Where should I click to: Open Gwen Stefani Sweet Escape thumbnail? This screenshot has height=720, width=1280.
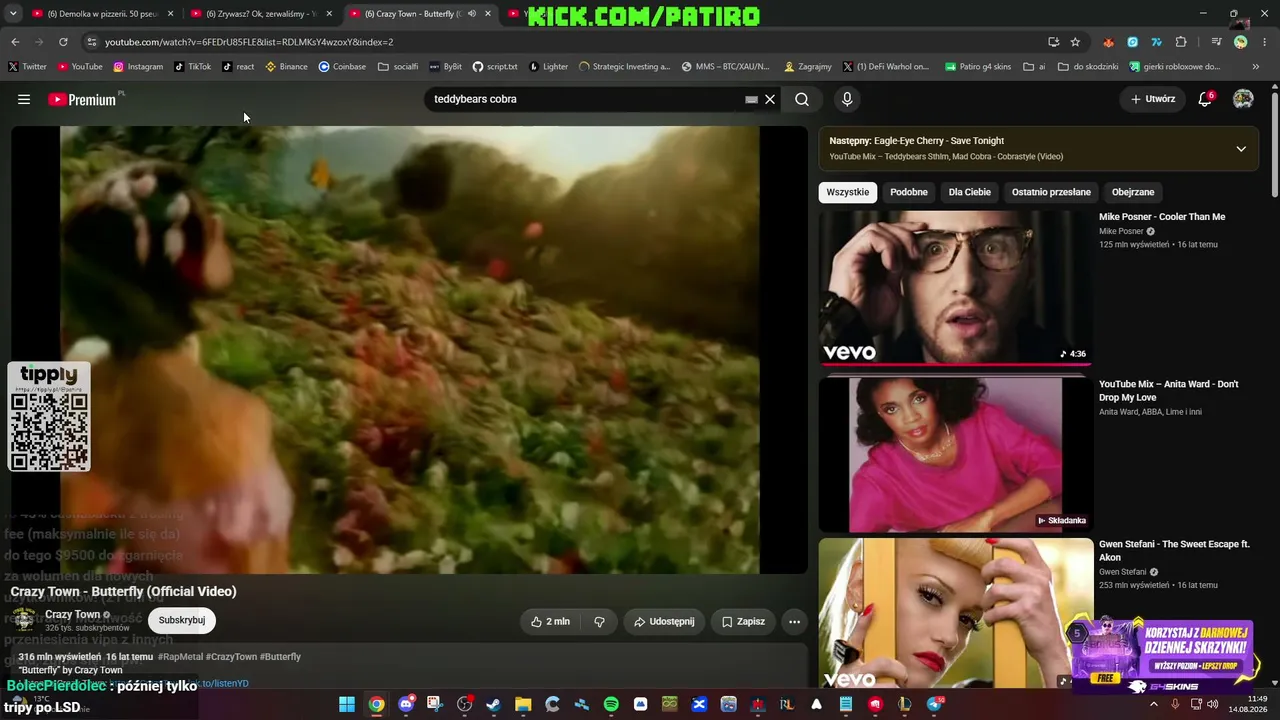pyautogui.click(x=956, y=615)
